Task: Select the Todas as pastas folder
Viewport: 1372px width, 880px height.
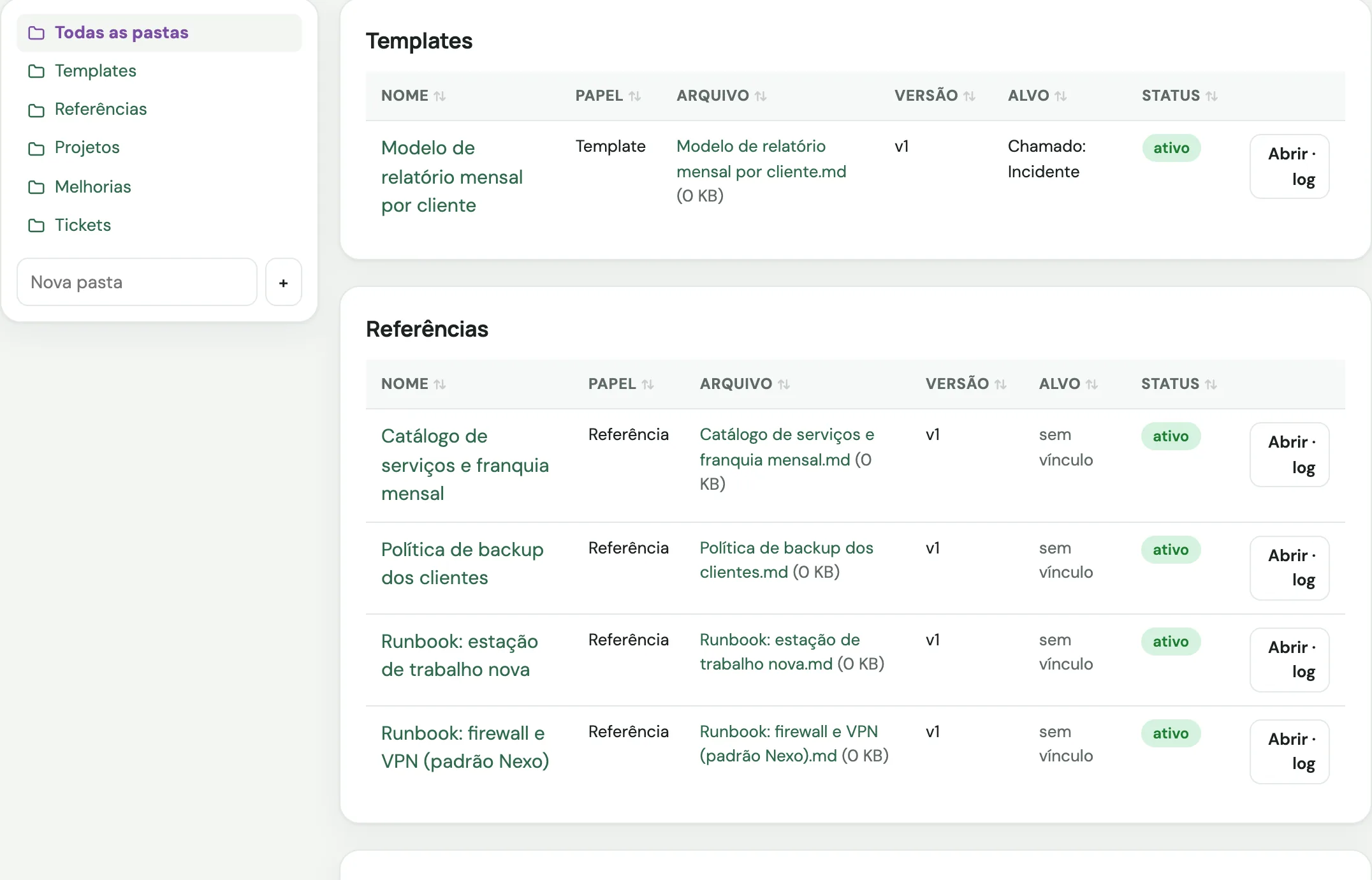Action: (159, 33)
